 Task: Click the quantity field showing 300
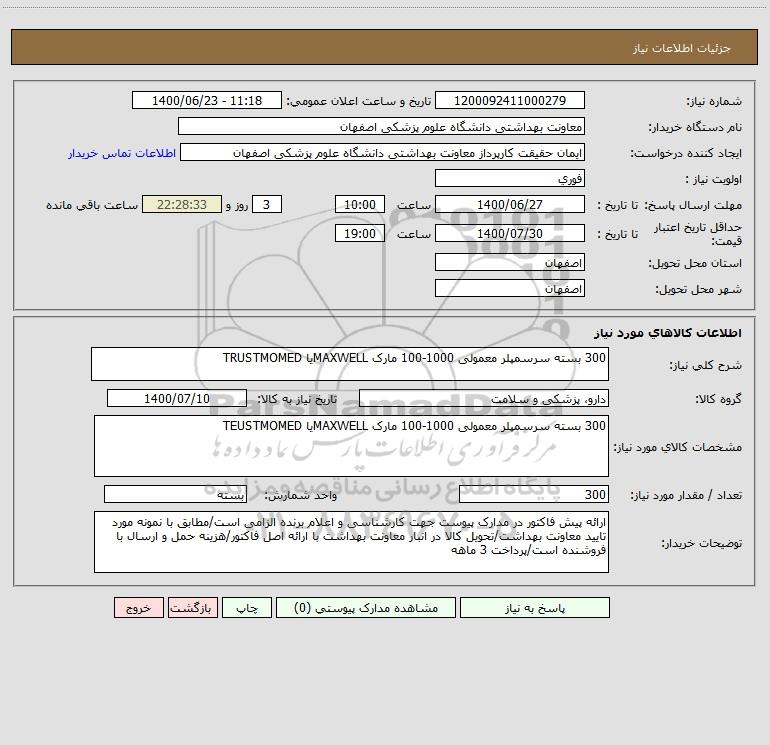point(534,495)
